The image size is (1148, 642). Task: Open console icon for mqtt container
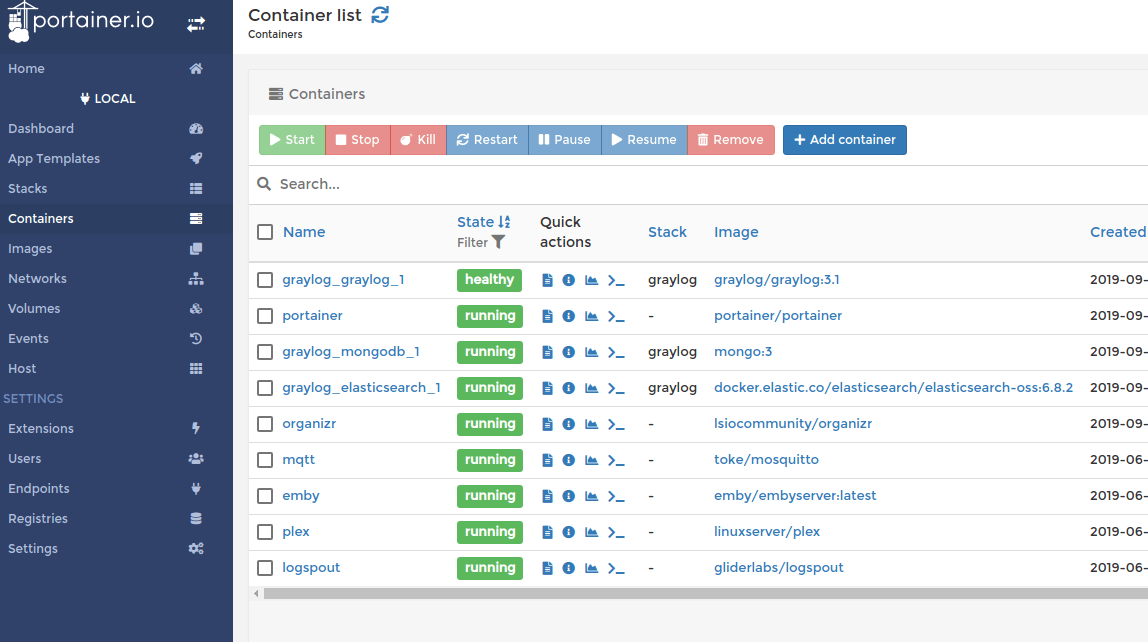(616, 460)
